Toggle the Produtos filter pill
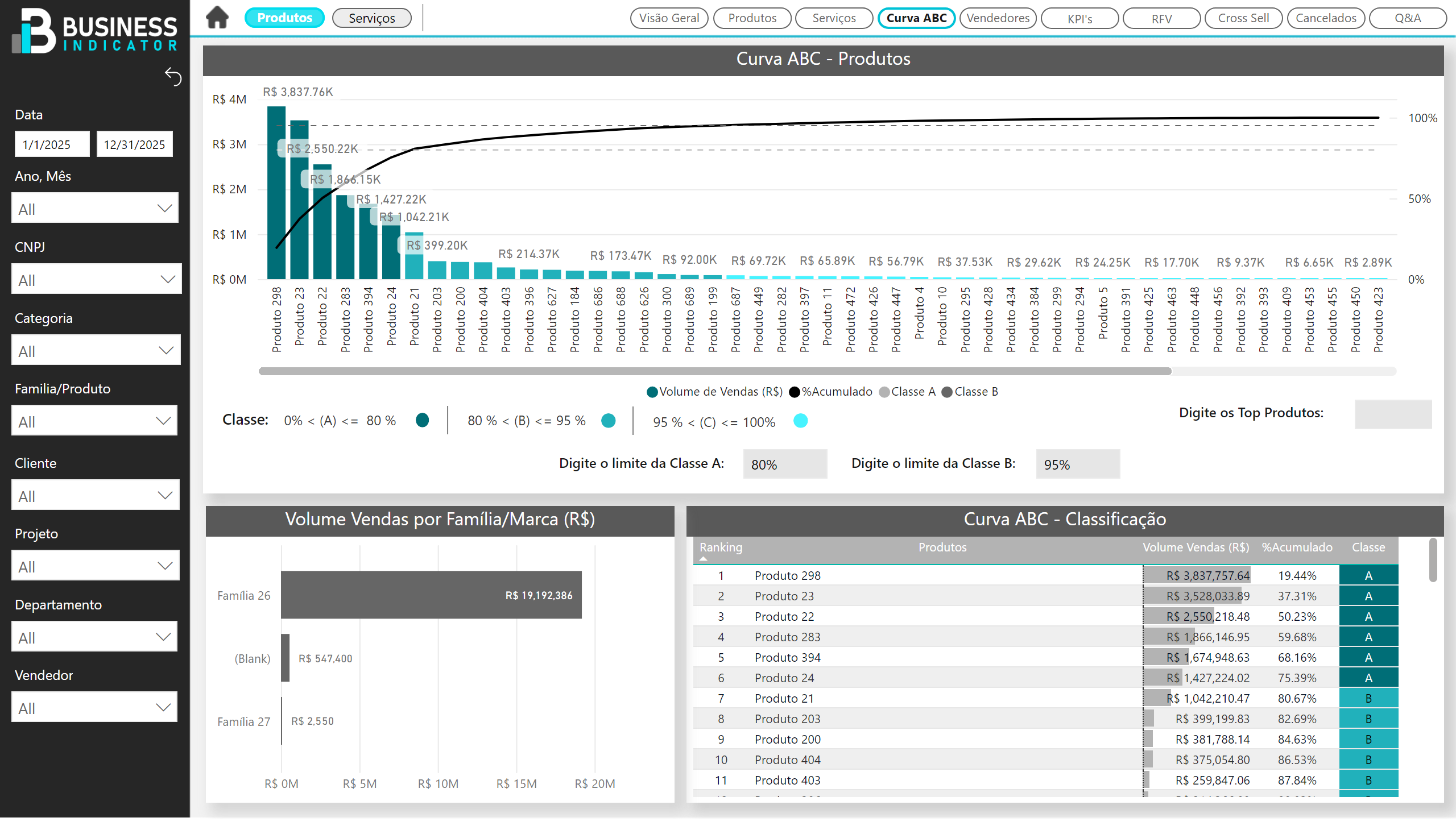1456x830 pixels. (x=284, y=18)
